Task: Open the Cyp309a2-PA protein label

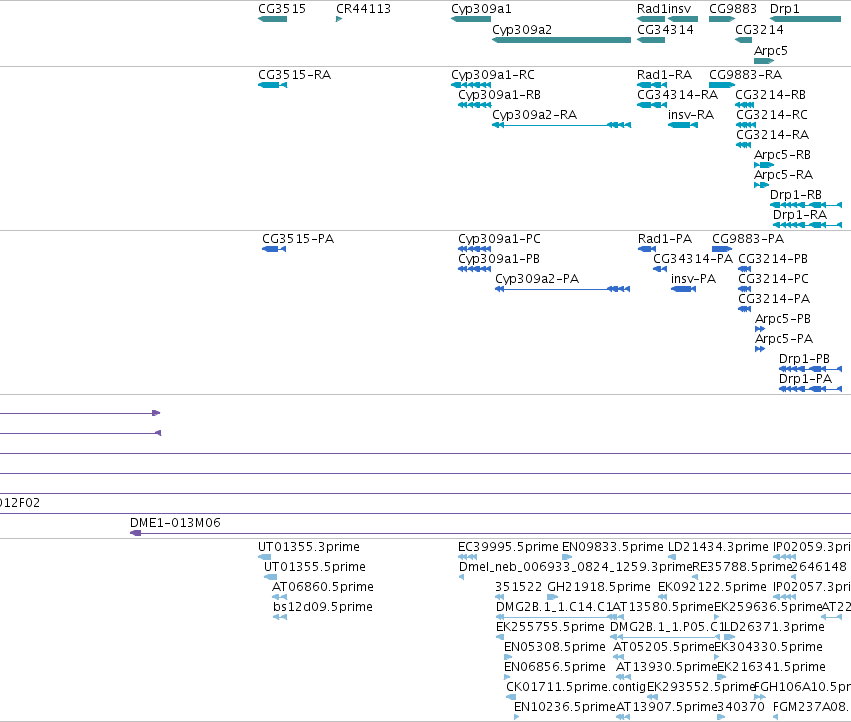Action: coord(537,279)
